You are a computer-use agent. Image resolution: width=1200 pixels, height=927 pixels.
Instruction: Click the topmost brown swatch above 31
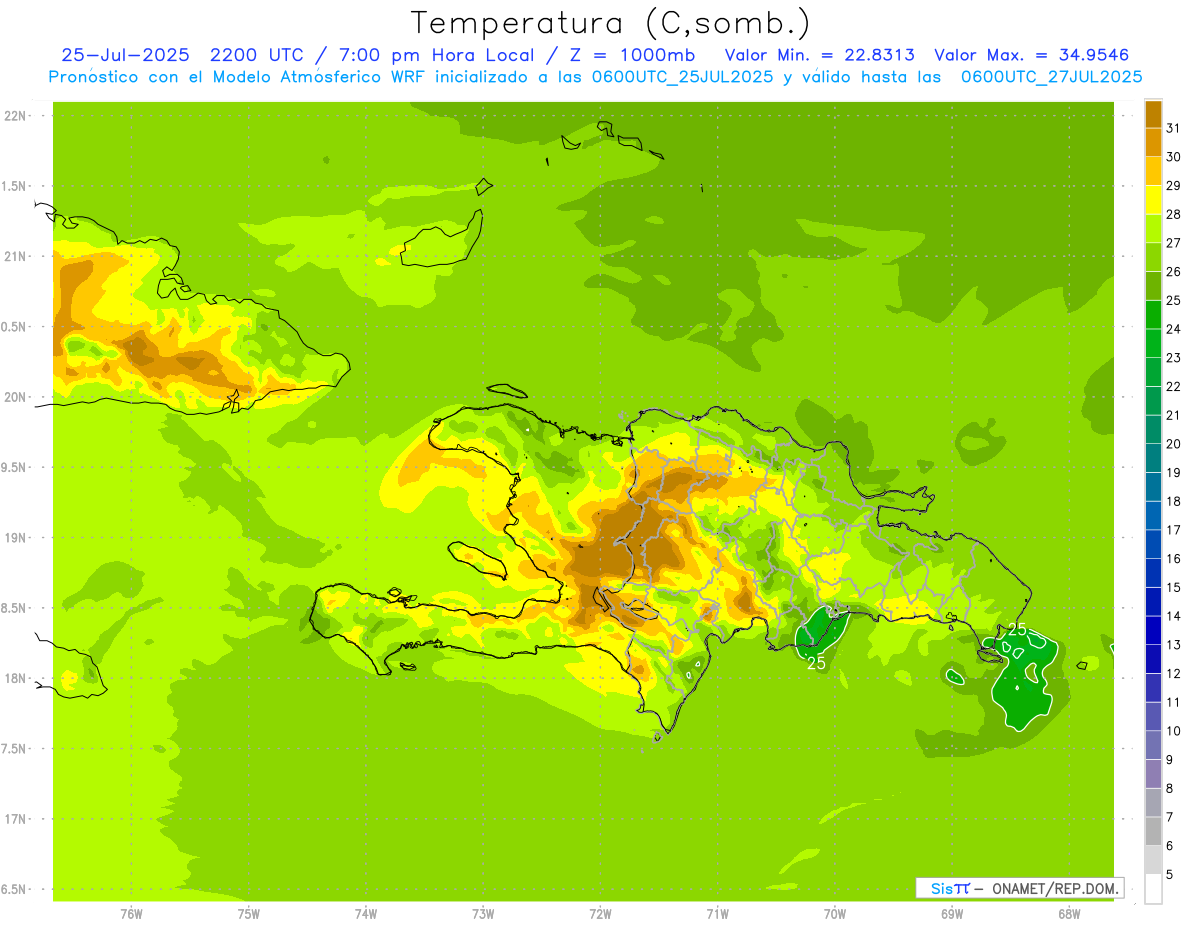(x=1153, y=114)
